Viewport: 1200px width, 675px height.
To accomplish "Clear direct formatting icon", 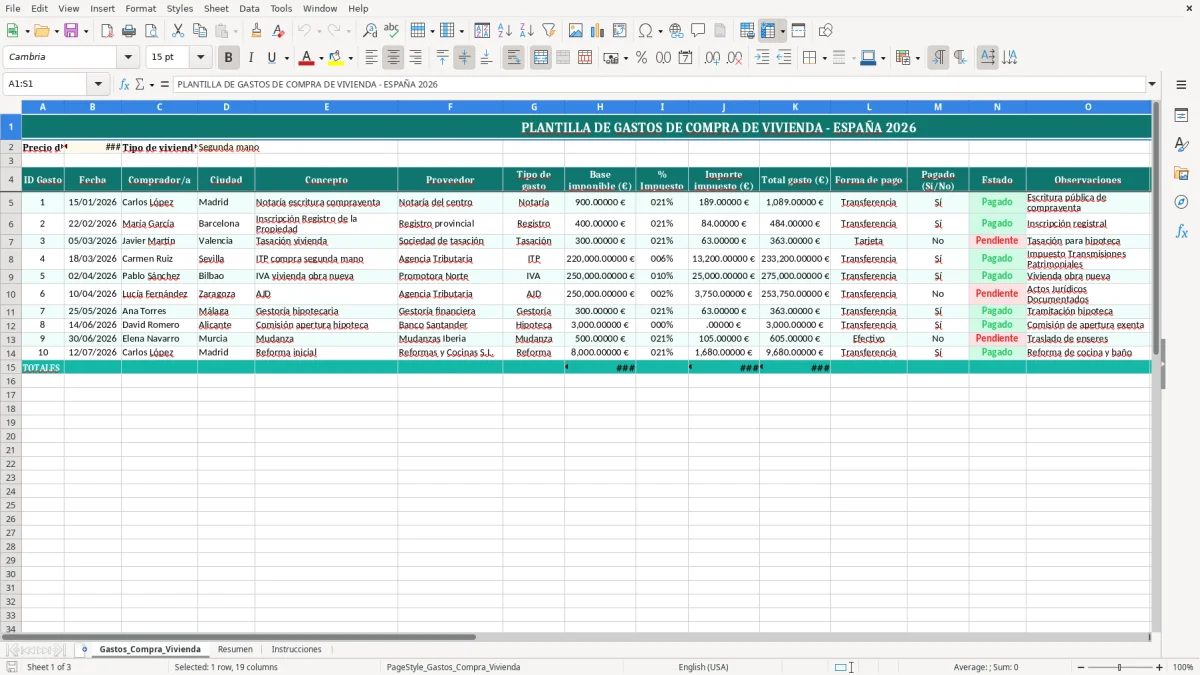I will (279, 31).
